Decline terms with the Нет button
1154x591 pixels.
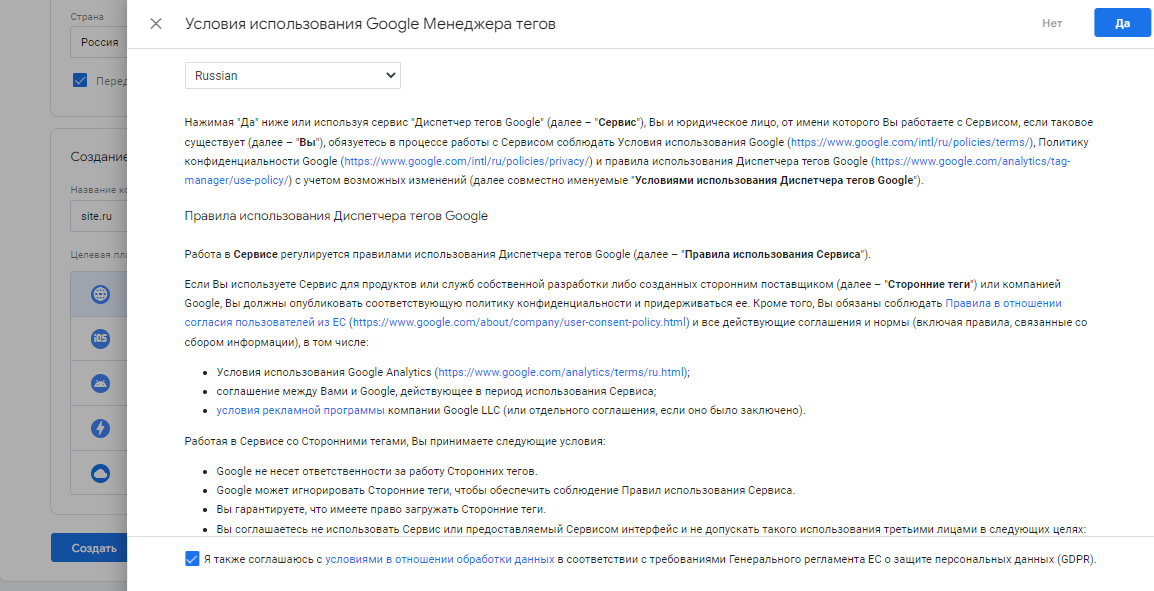1052,23
